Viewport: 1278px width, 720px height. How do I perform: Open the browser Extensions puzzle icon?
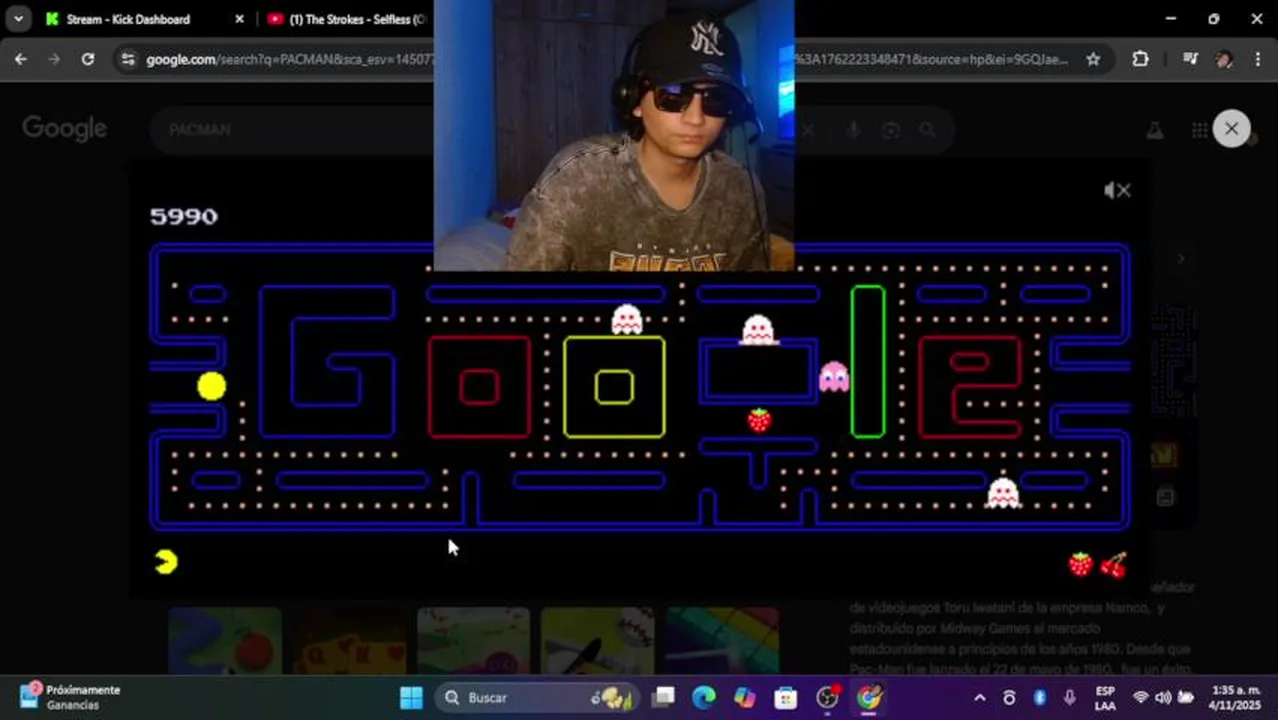coord(1140,59)
